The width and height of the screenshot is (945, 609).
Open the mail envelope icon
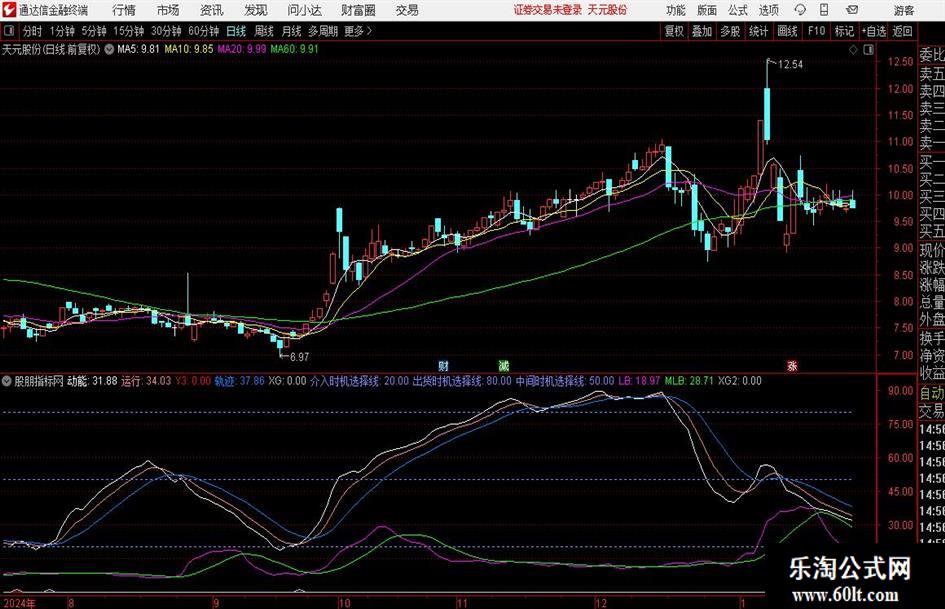(x=852, y=10)
